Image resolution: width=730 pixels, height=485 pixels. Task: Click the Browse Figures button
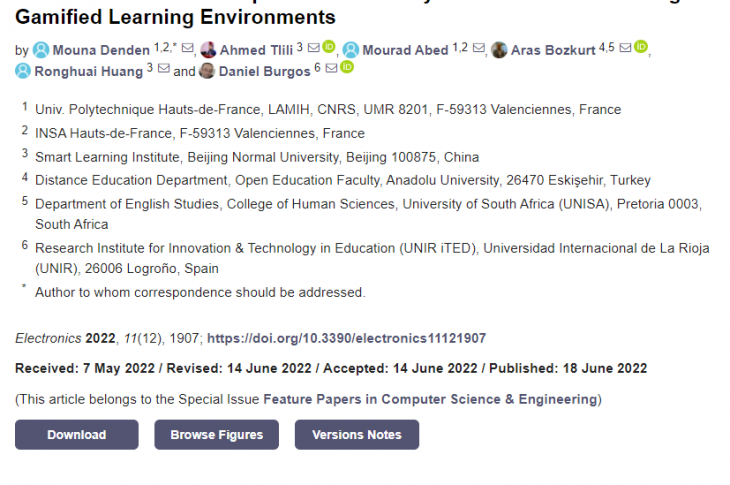[216, 435]
